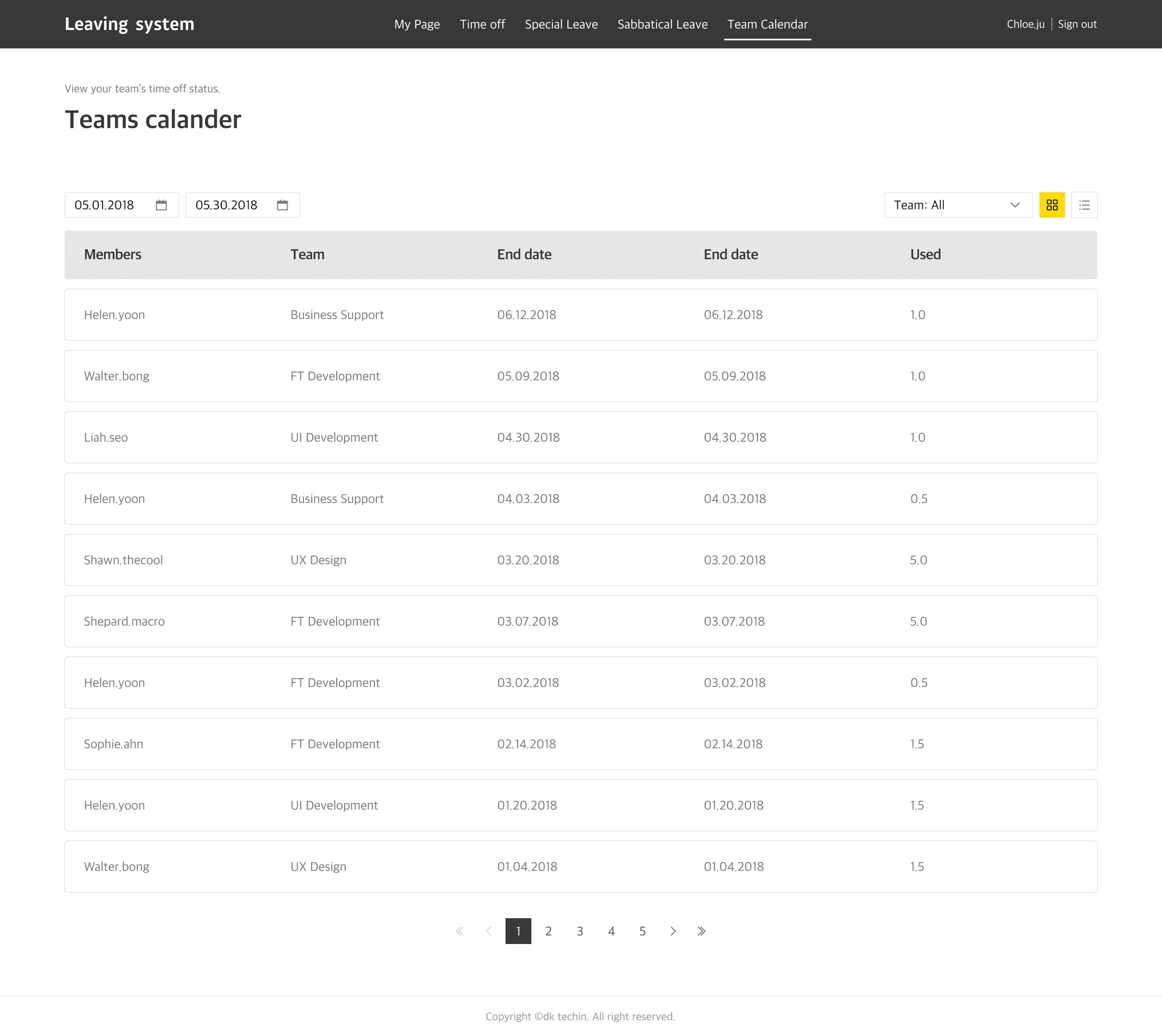Open the My Page tab
Viewport: 1162px width, 1036px height.
(417, 25)
